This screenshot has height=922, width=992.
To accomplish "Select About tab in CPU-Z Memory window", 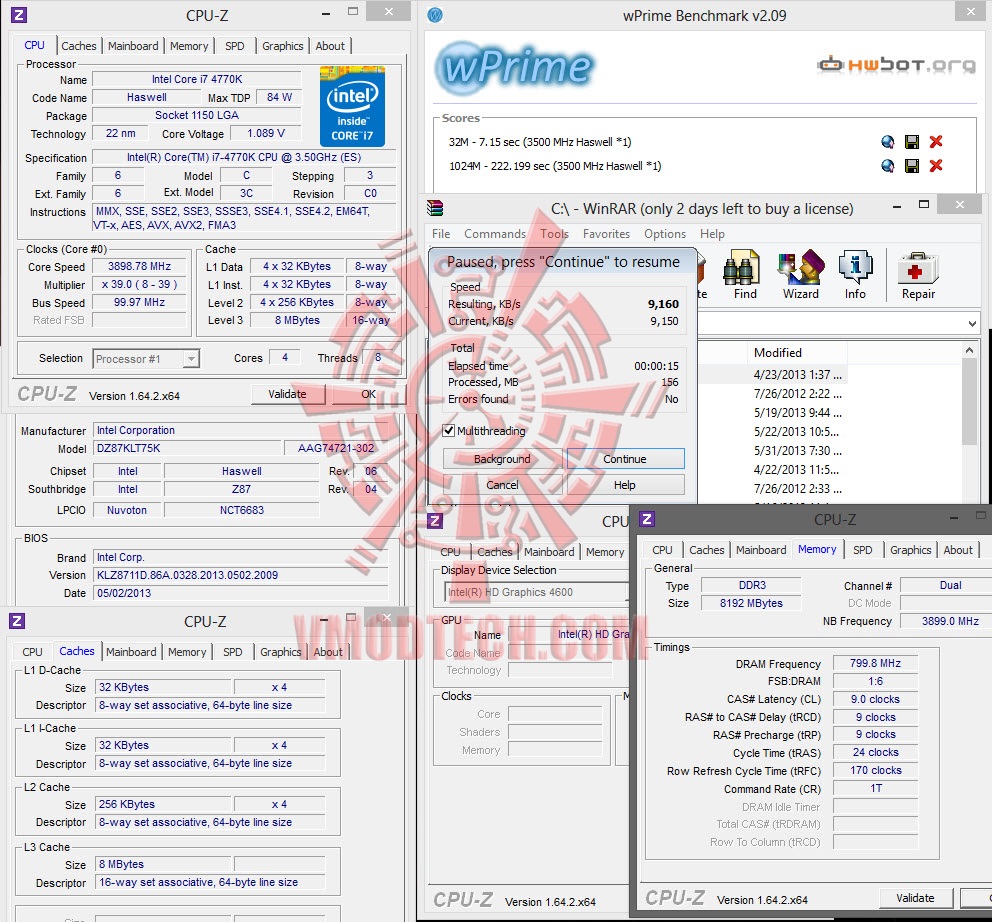I will (x=958, y=550).
